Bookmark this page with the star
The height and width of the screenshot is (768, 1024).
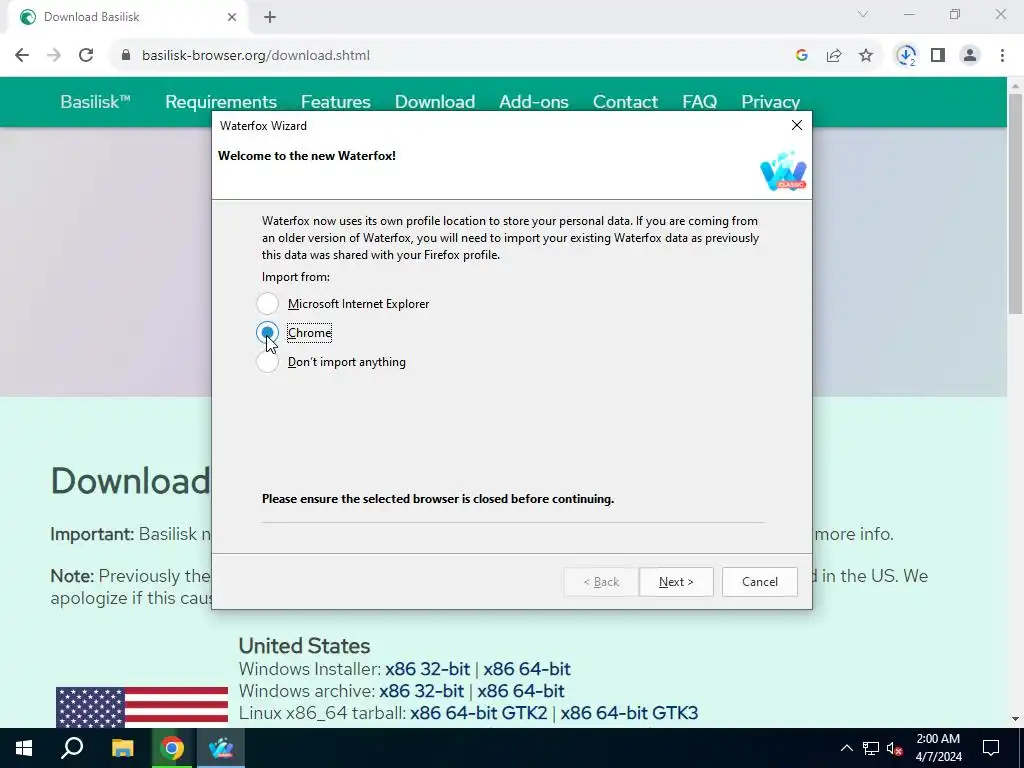pyautogui.click(x=866, y=56)
